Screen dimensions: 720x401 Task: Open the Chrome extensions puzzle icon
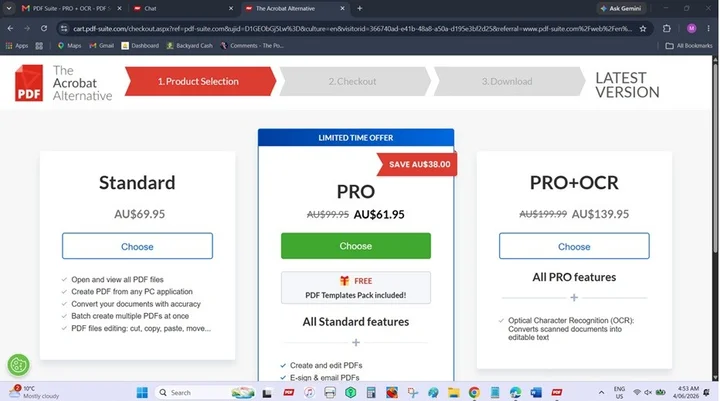click(x=667, y=28)
